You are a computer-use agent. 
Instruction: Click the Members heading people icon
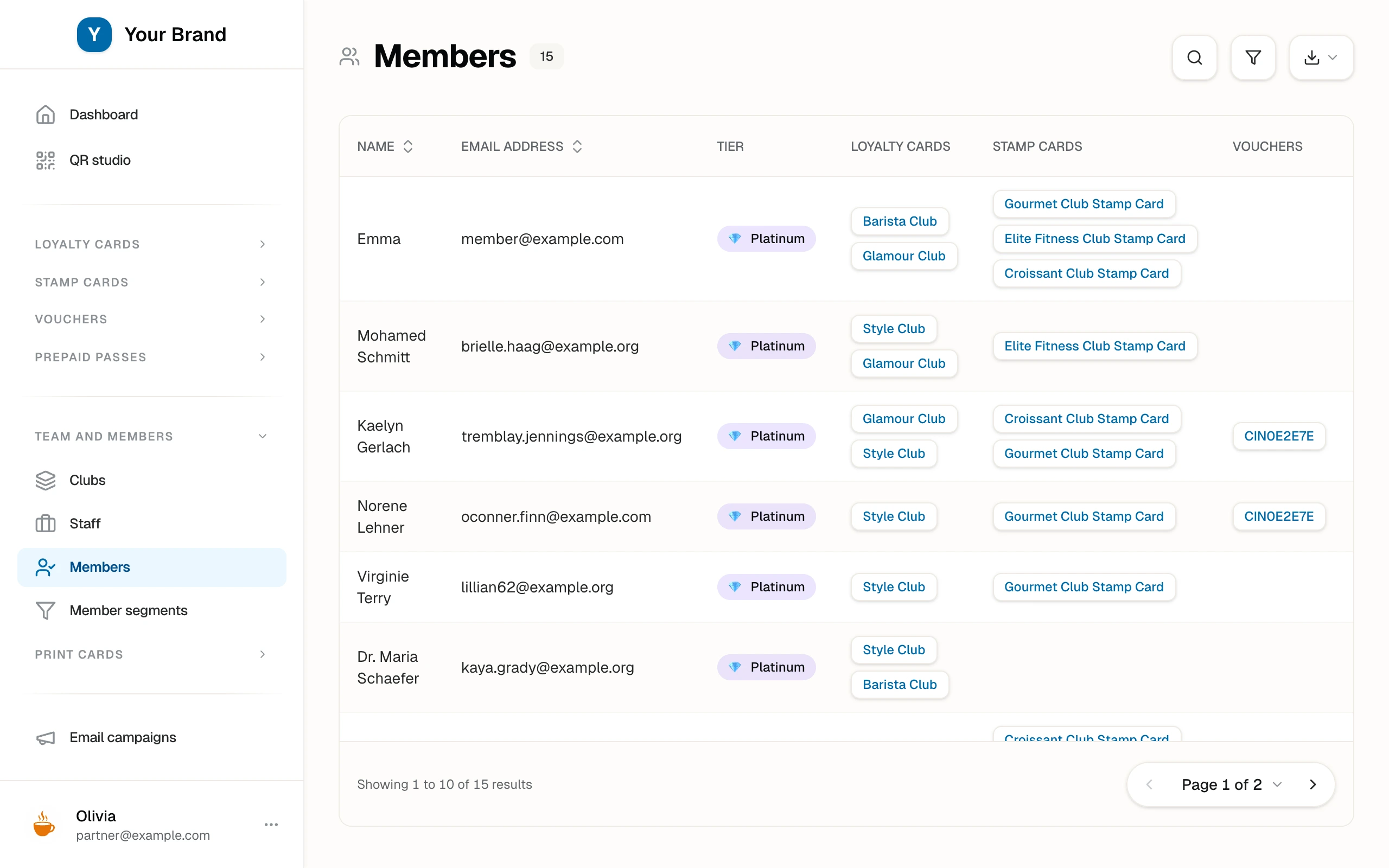click(x=349, y=56)
